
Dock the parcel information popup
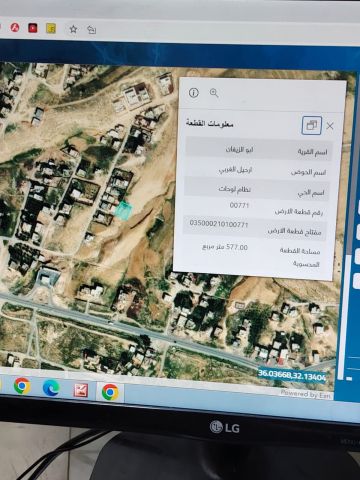[x=312, y=125]
